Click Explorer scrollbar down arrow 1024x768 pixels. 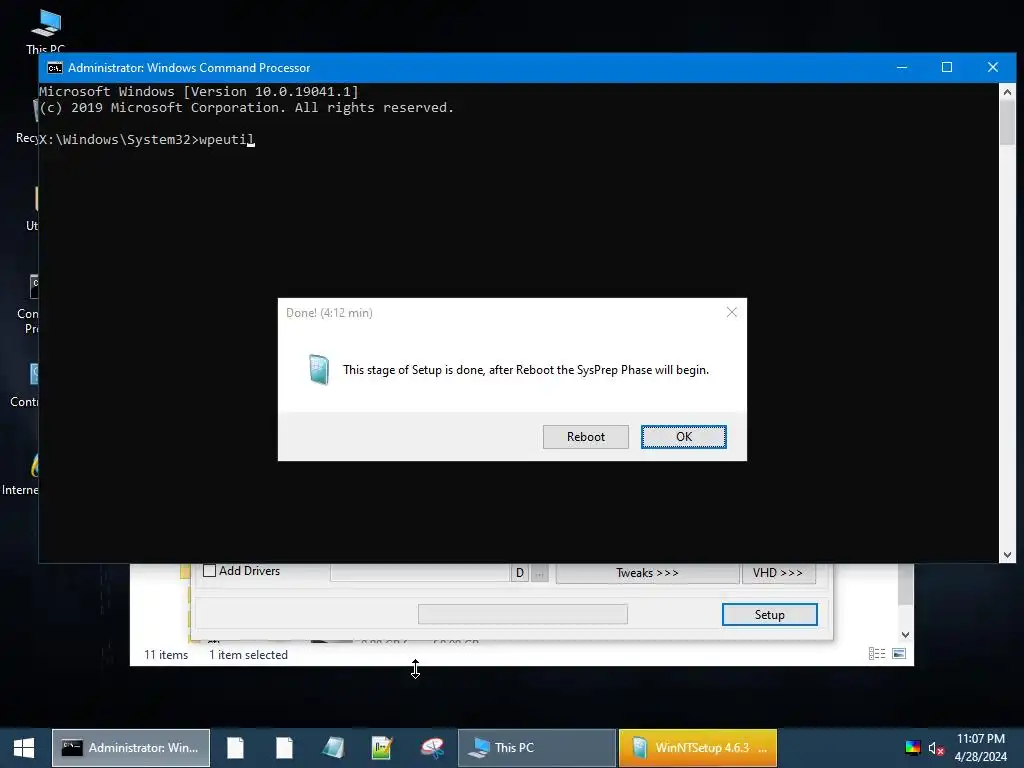[x=905, y=634]
